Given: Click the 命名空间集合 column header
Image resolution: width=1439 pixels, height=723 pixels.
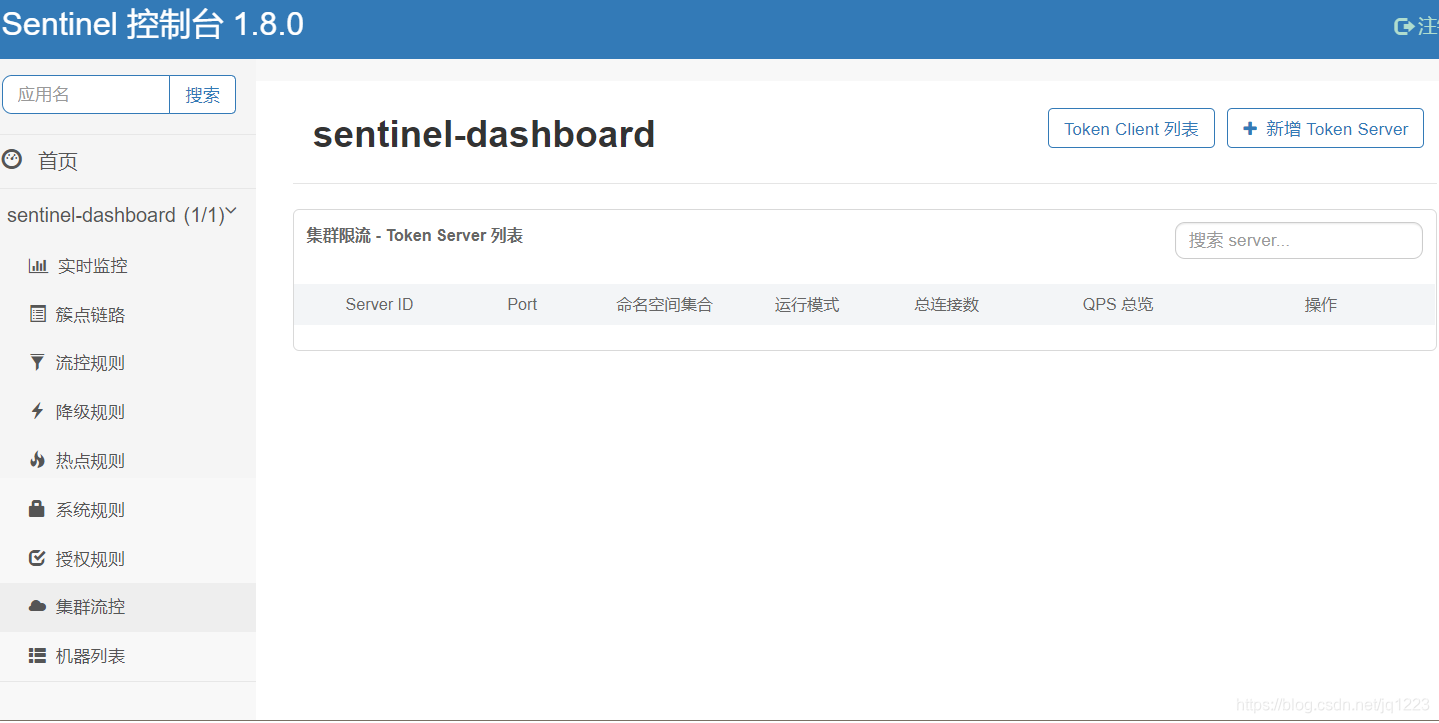Looking at the screenshot, I should coord(664,305).
